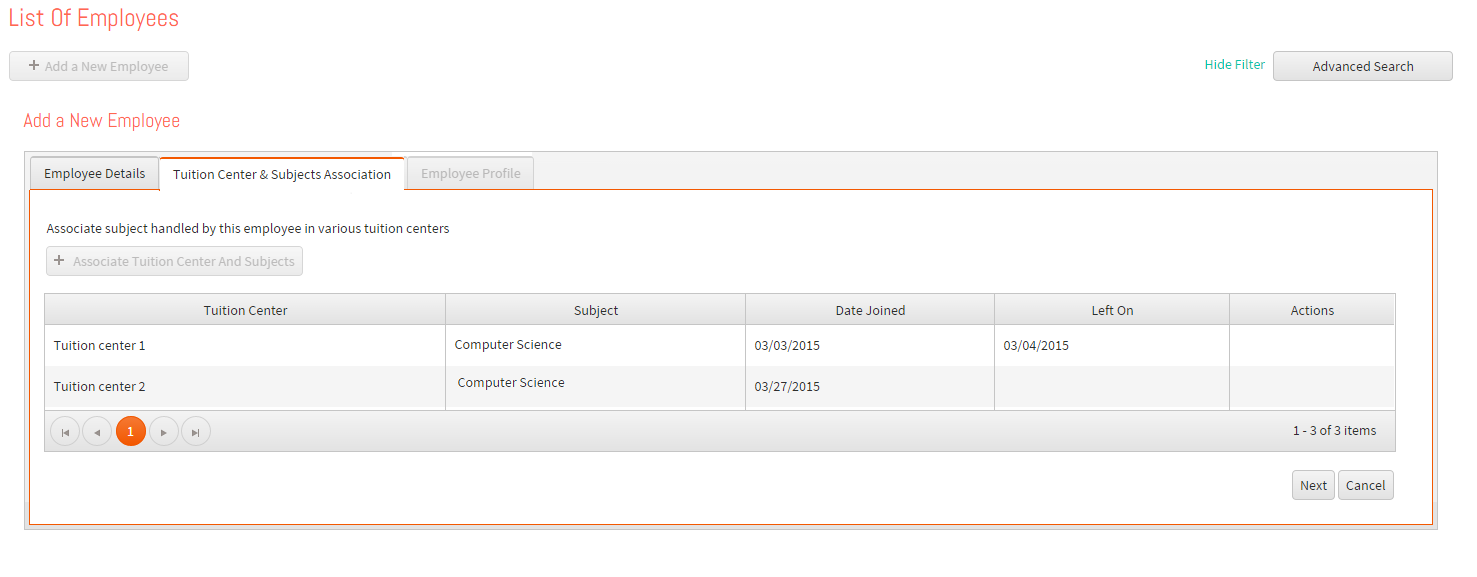Click the orange Add a New Employee heading

pos(102,121)
